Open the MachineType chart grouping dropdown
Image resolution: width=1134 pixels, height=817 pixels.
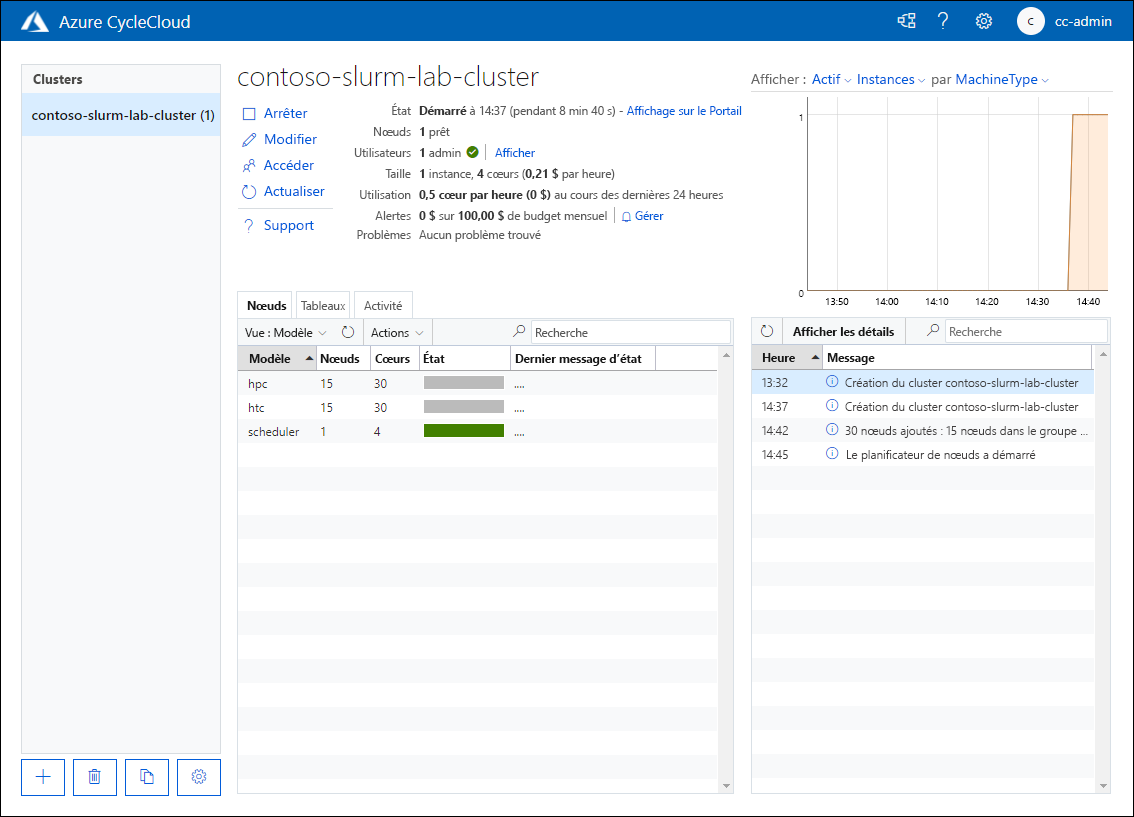1001,79
